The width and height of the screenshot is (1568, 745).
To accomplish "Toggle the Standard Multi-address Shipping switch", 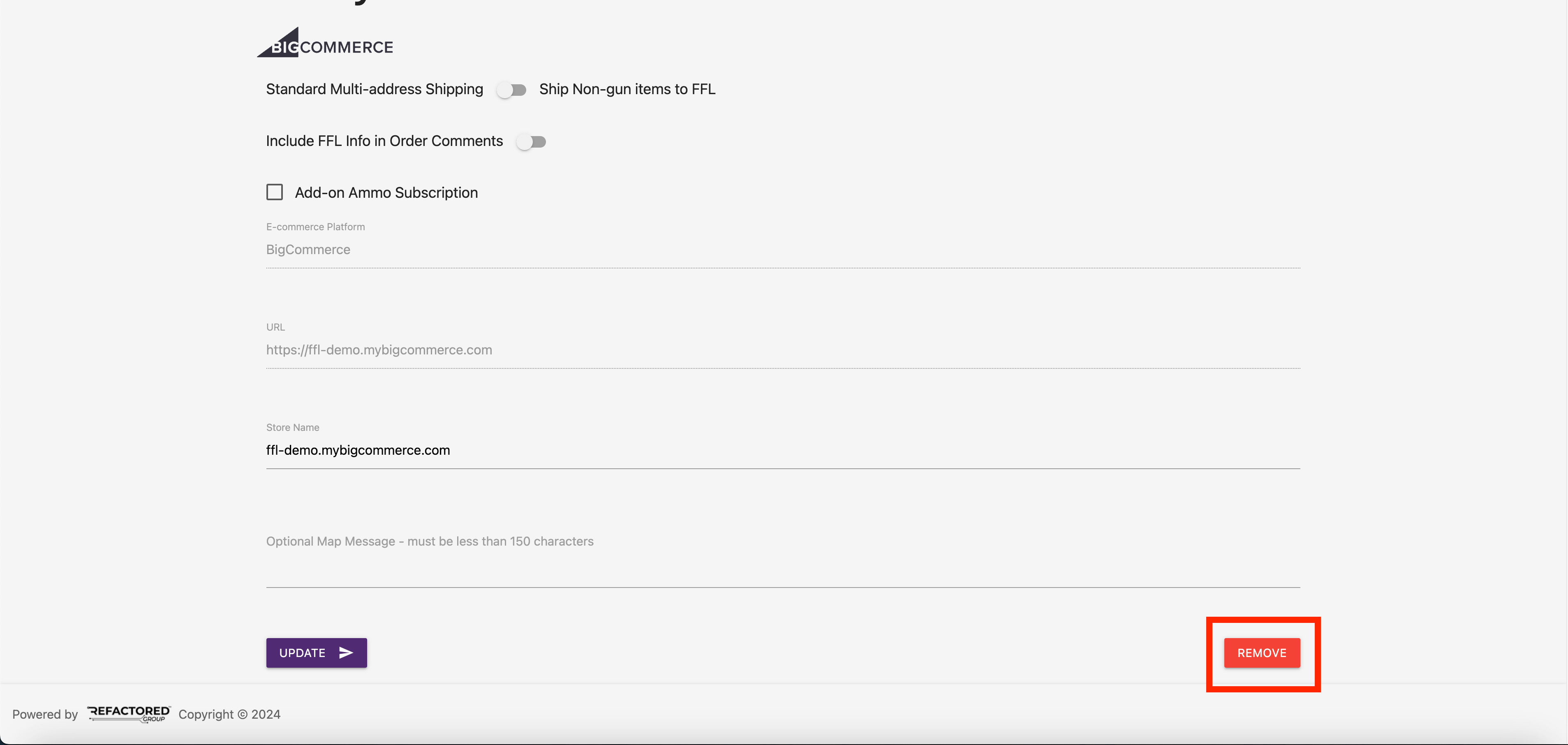I will (511, 90).
